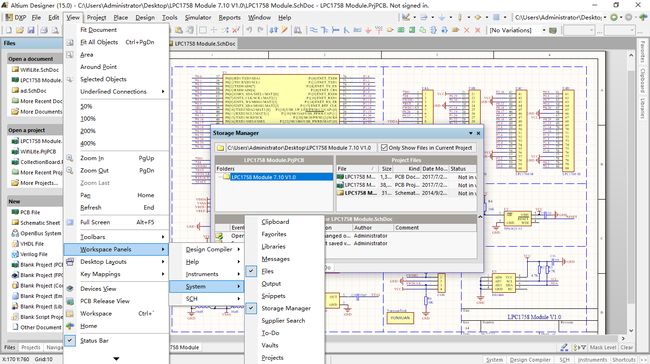650x364 pixels.
Task: Click the Zoom In magnifier icon in menu
Action: tap(70, 158)
